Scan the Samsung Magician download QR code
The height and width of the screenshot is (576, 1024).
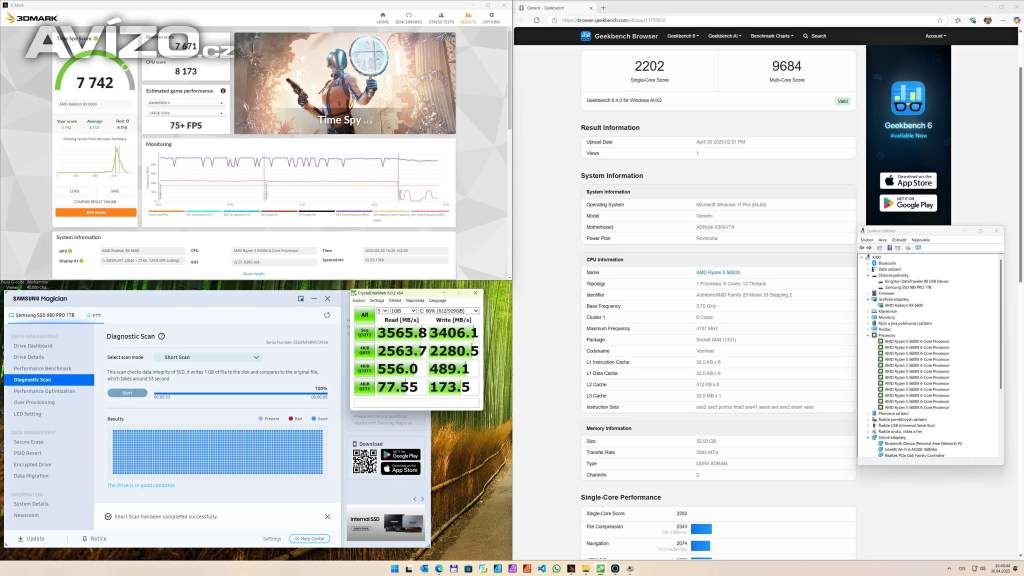tap(364, 461)
